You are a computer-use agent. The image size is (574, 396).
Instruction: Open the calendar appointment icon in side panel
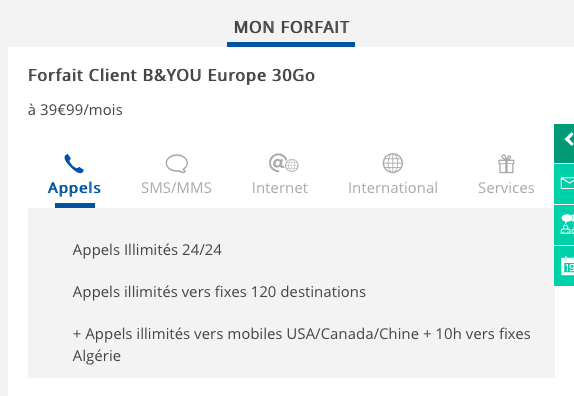click(567, 266)
